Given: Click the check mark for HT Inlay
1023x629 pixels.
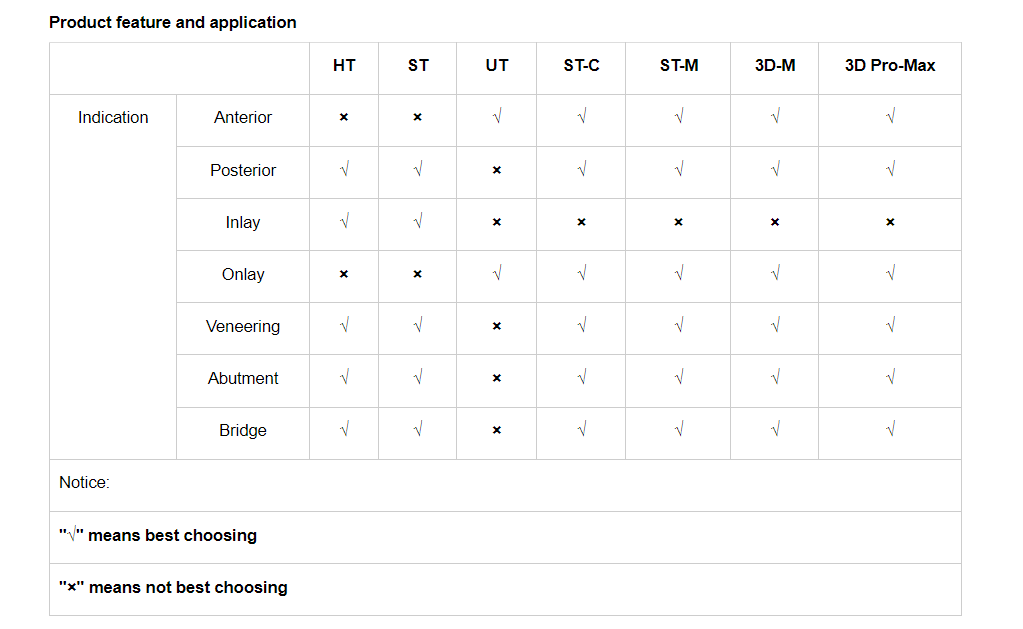Looking at the screenshot, I should (344, 222).
